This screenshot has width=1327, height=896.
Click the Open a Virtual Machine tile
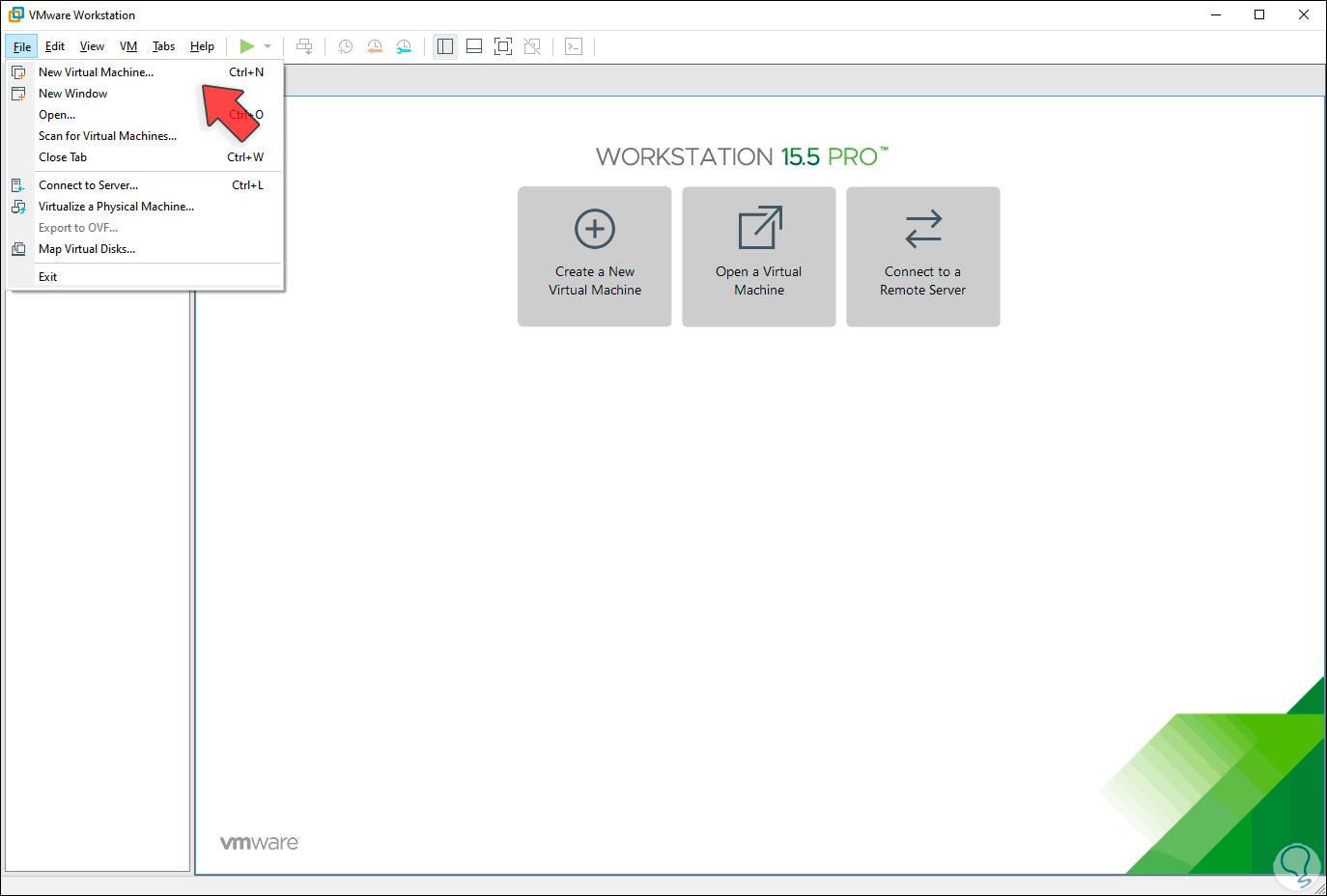(759, 257)
